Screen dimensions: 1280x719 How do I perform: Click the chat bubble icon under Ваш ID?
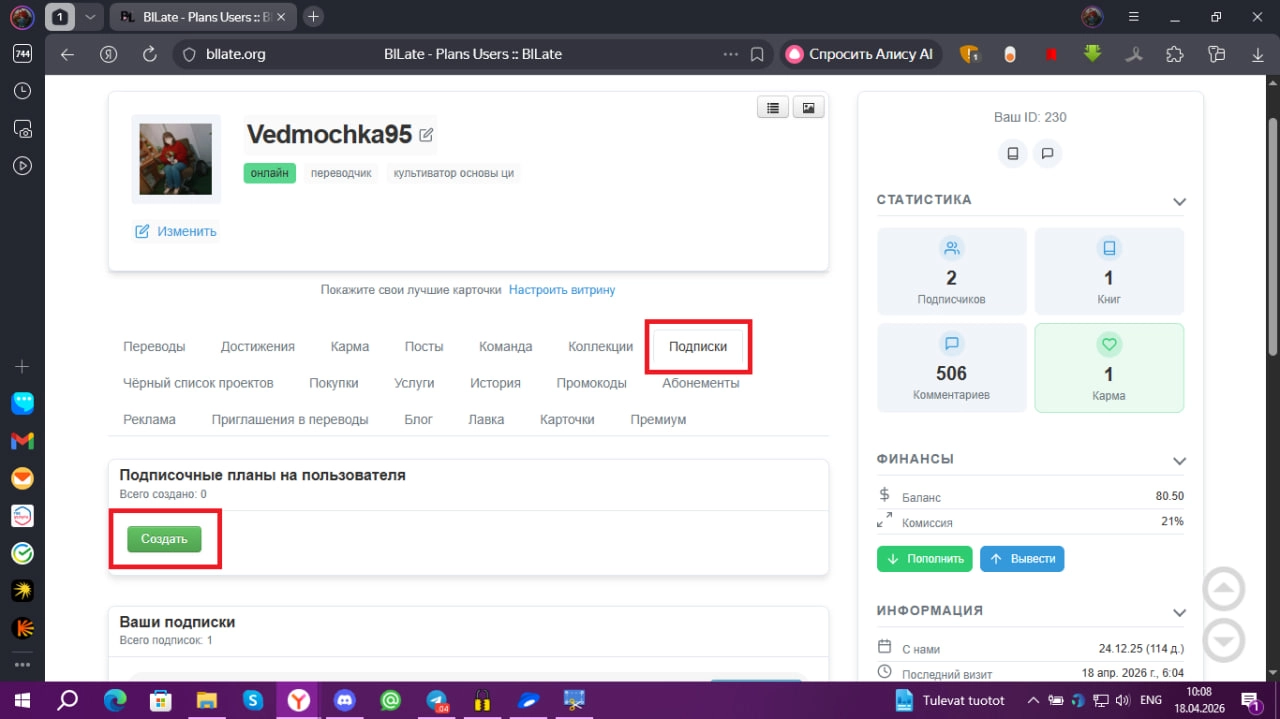click(x=1047, y=154)
